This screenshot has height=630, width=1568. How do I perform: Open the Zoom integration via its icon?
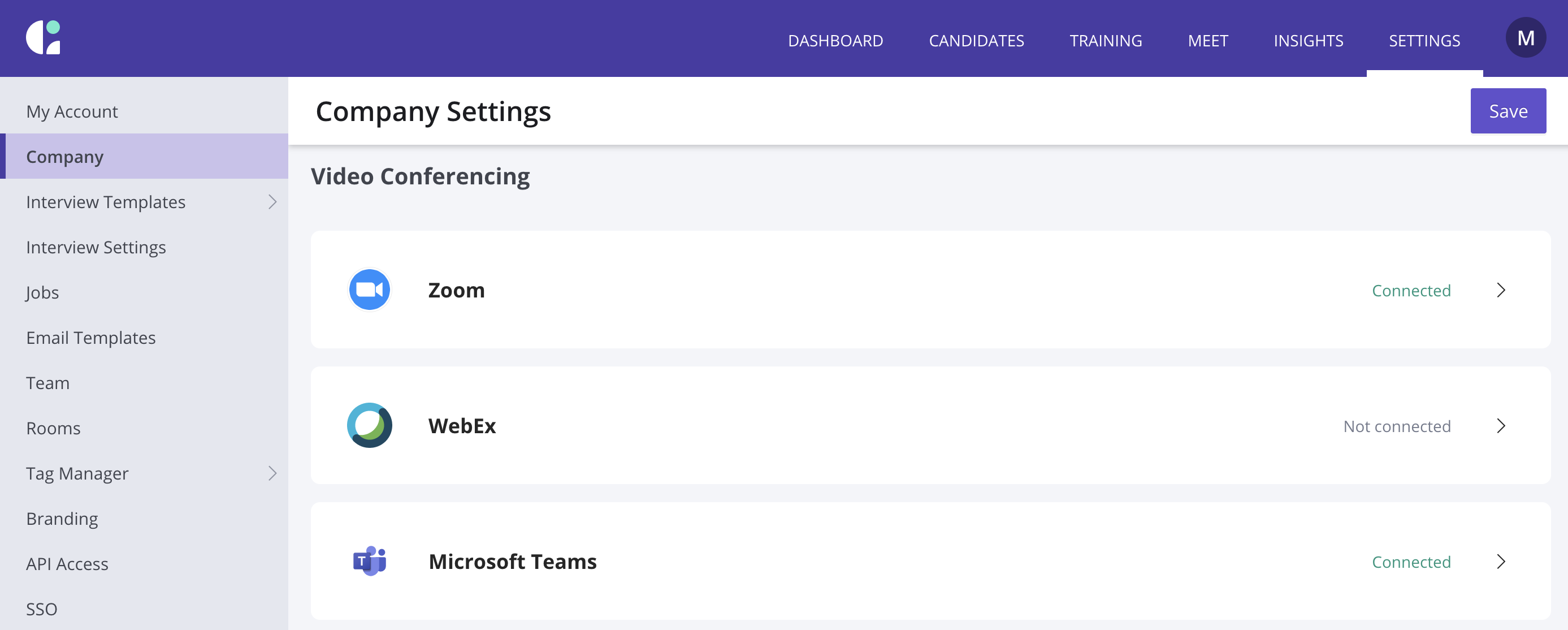click(x=370, y=290)
